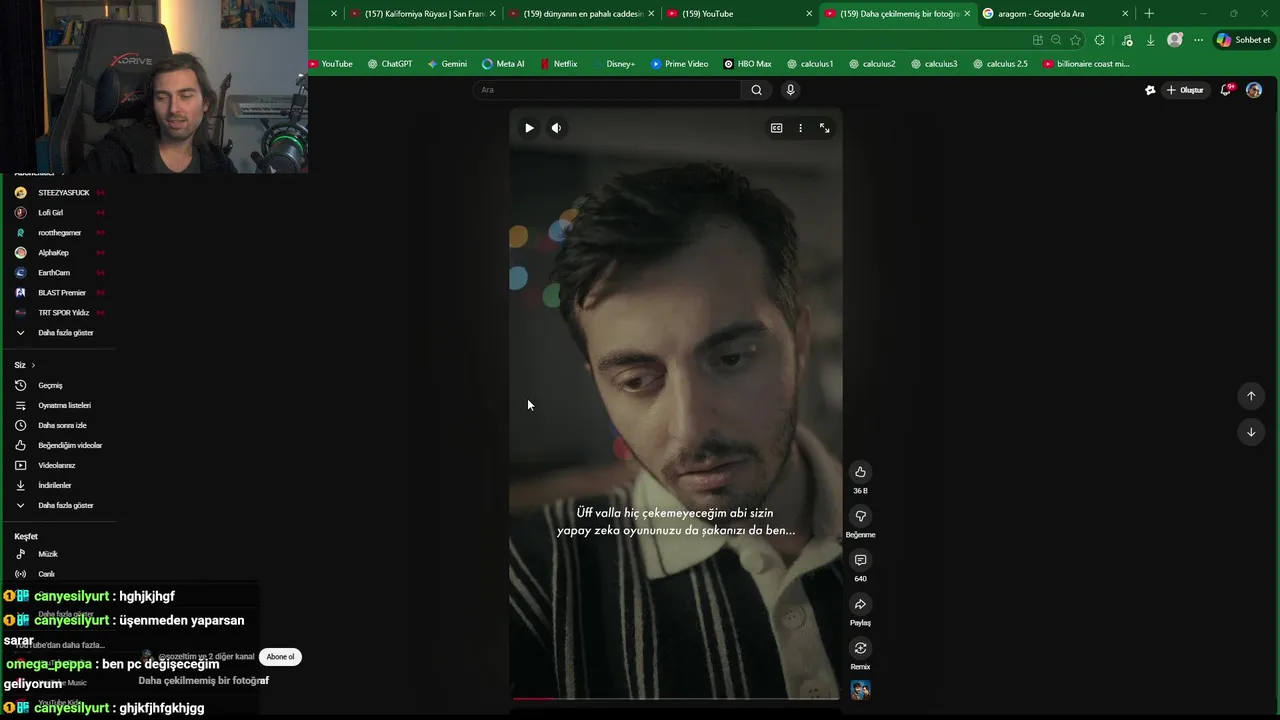Start voice search with the microphone
This screenshot has height=720, width=1280.
790,90
